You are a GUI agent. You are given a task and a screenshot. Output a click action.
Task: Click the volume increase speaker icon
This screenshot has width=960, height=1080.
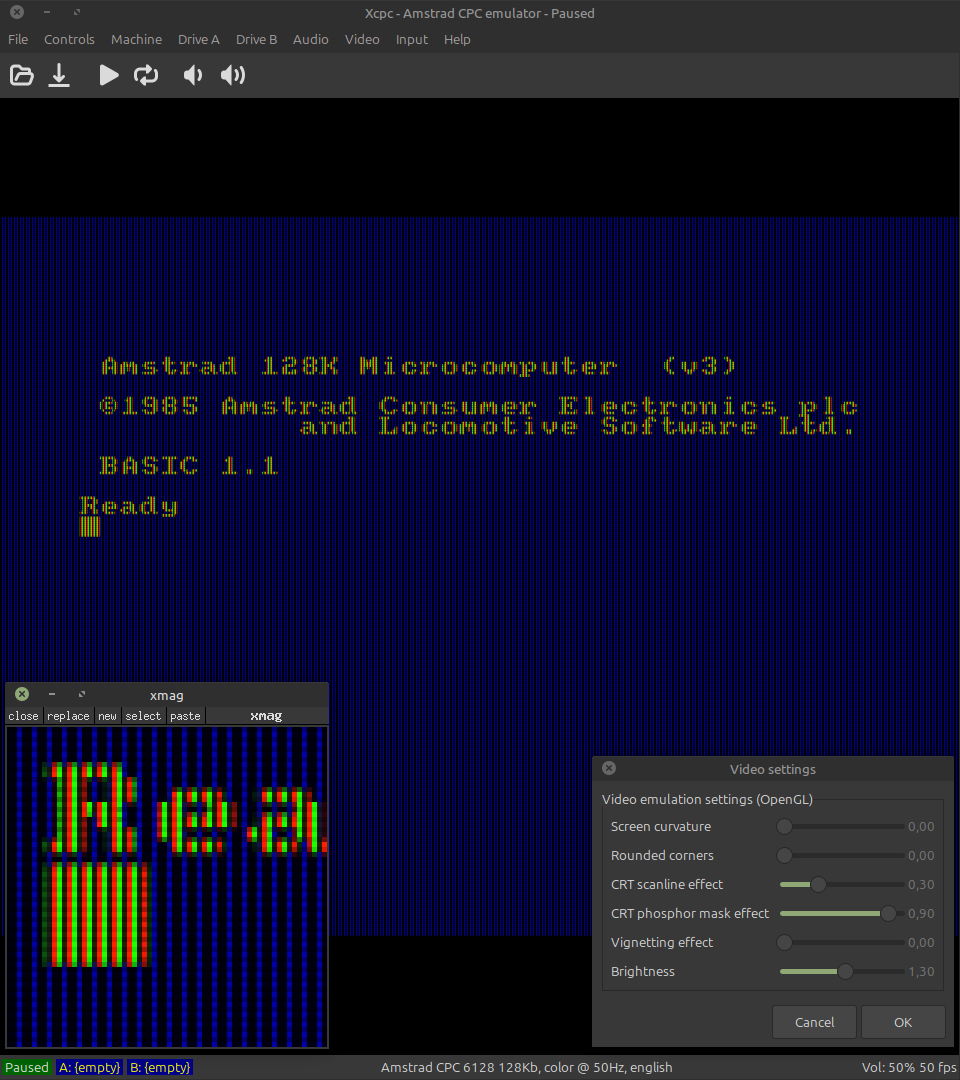coord(233,75)
